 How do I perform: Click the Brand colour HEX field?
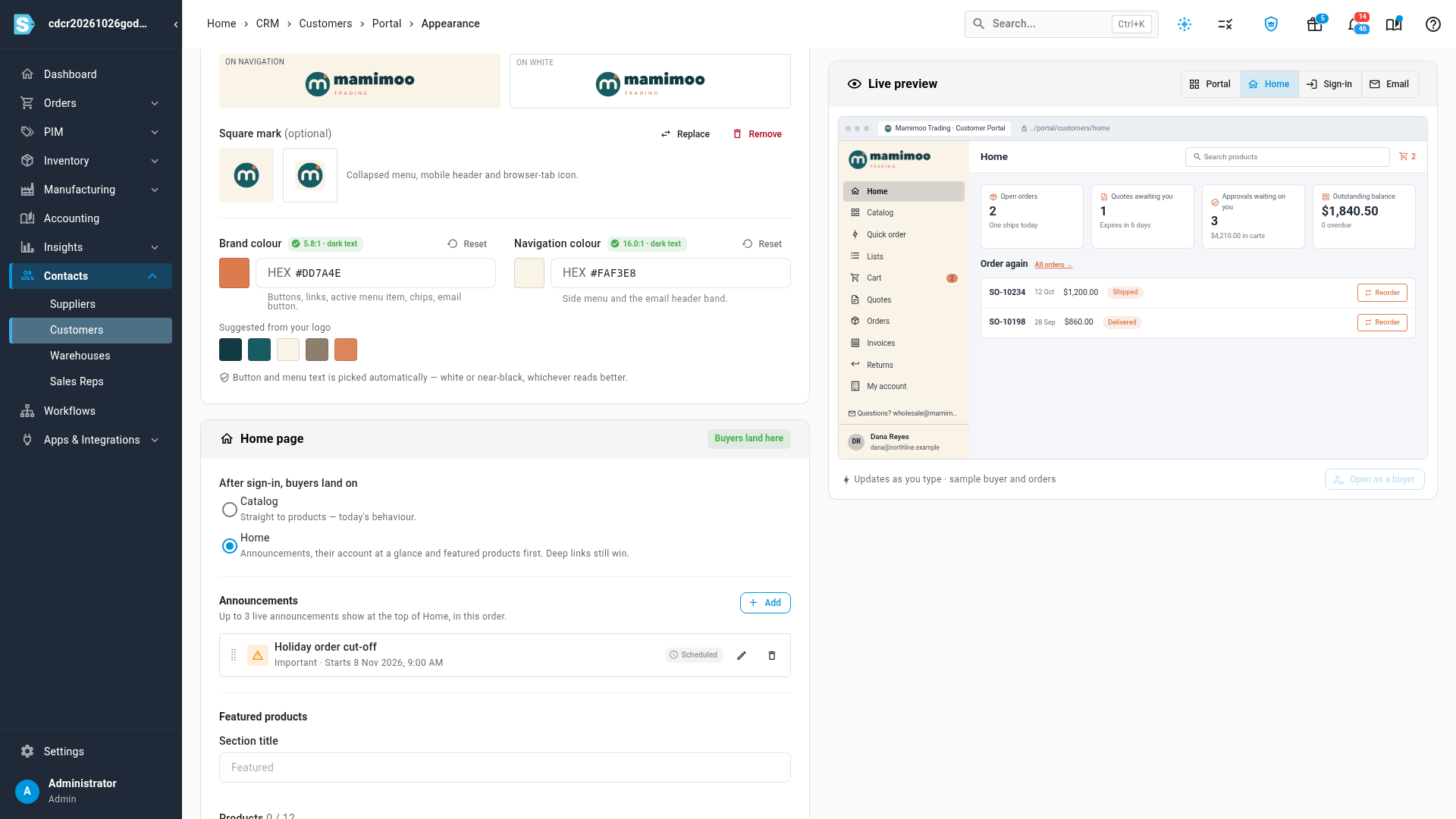pyautogui.click(x=375, y=273)
